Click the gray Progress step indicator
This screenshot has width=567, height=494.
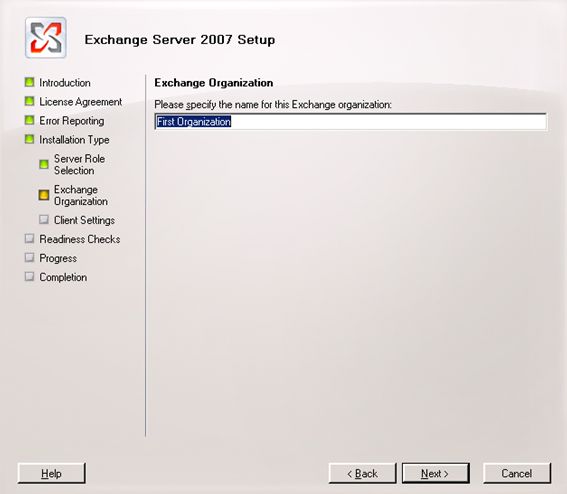(29, 257)
